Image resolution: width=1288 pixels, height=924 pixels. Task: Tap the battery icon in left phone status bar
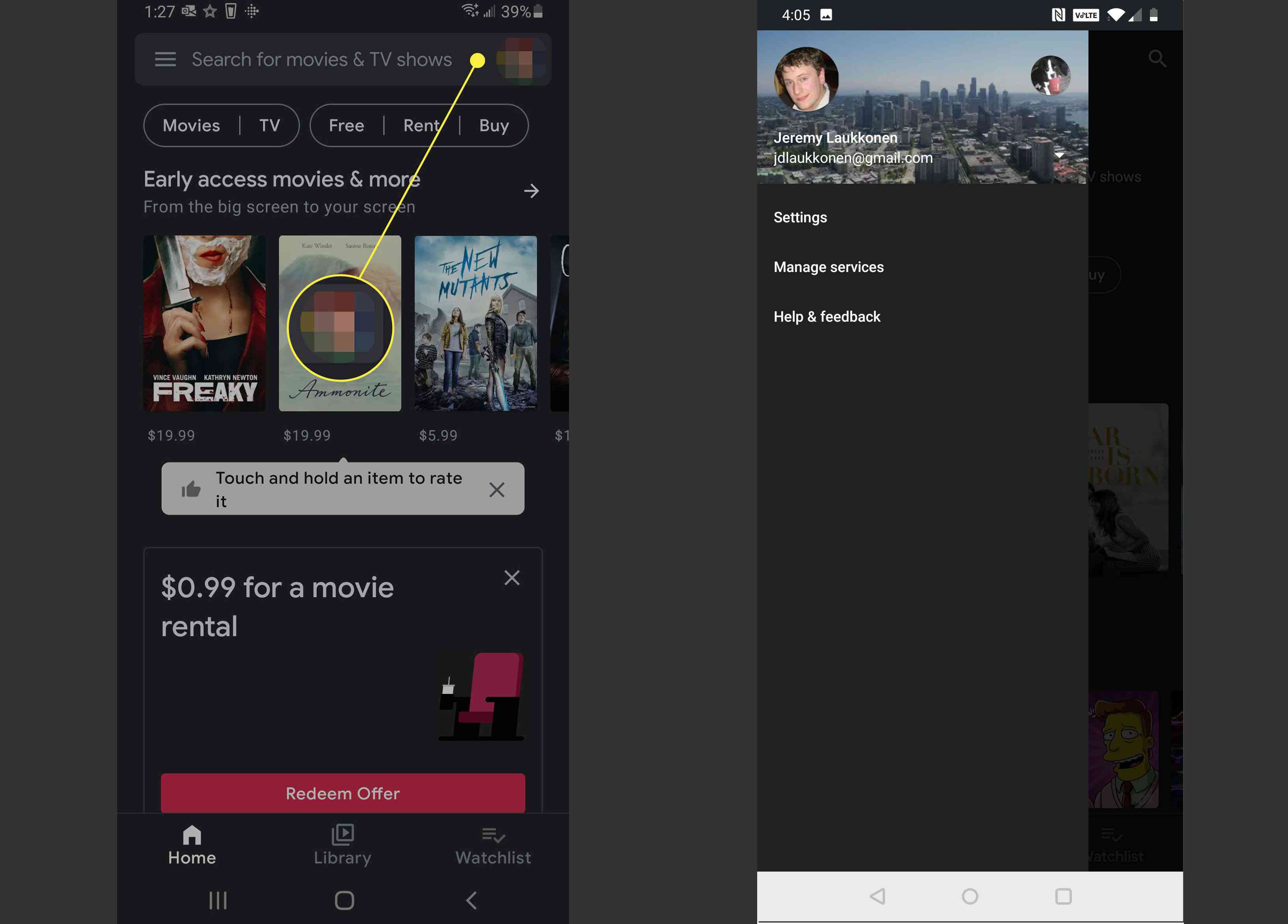538,11
